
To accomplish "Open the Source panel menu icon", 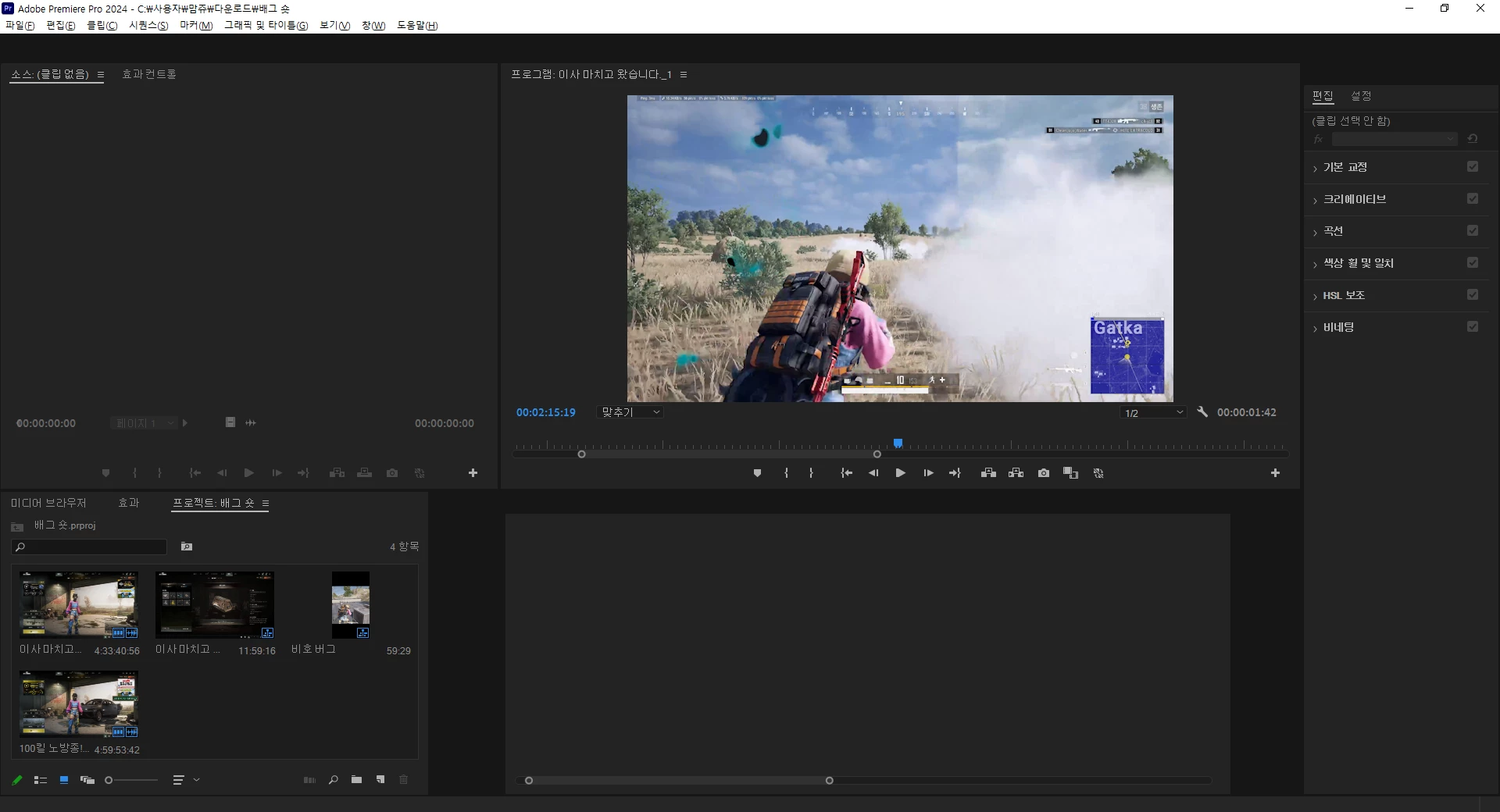I will click(x=100, y=74).
